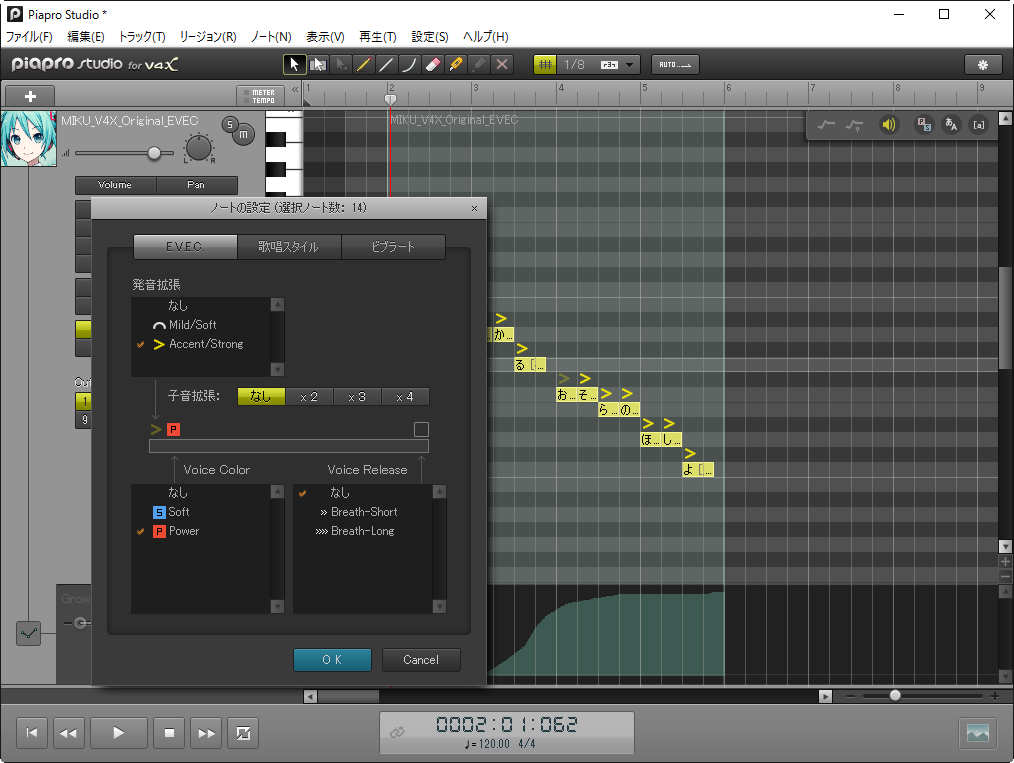This screenshot has height=763, width=1014.
Task: Click the AUTO scroll button
Action: pyautogui.click(x=675, y=64)
